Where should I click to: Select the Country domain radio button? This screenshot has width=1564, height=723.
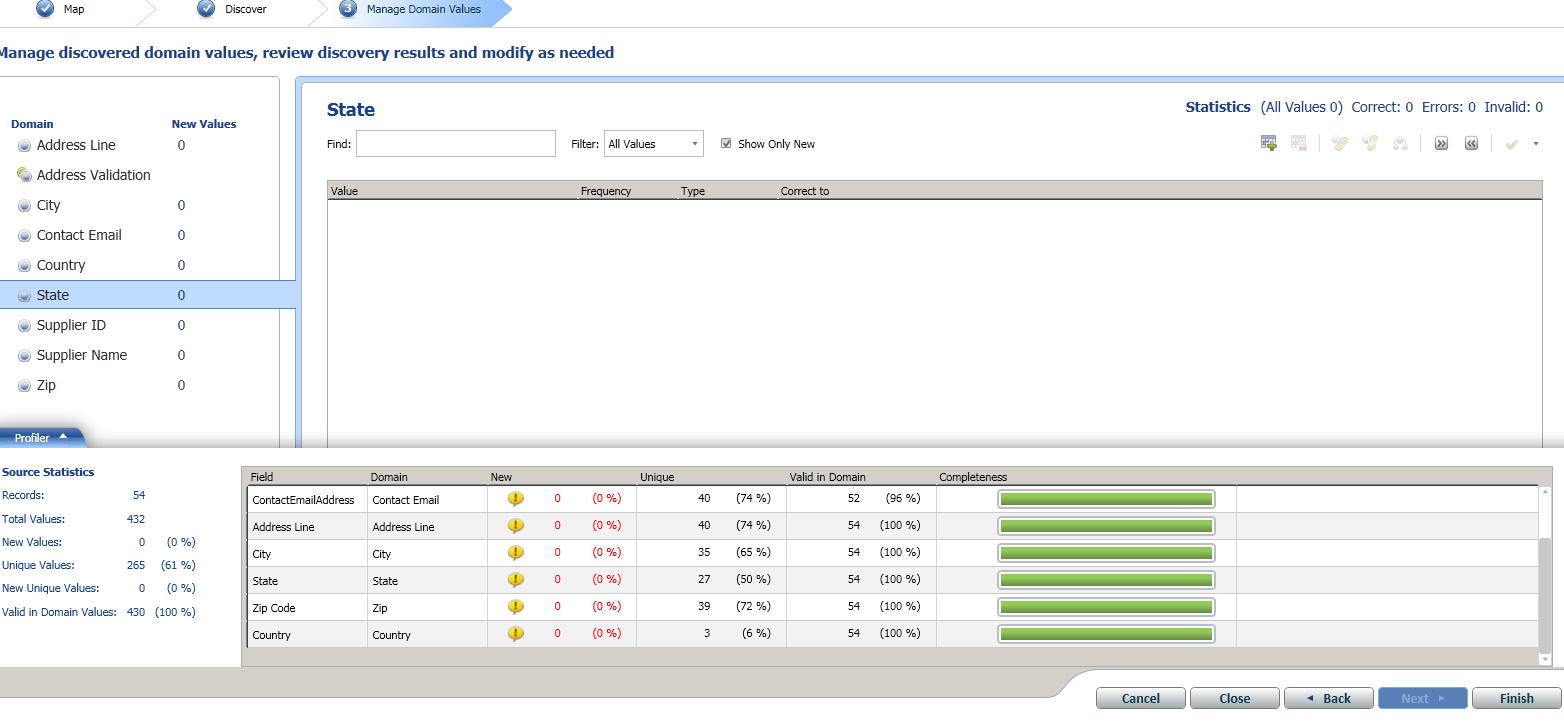(x=22, y=265)
